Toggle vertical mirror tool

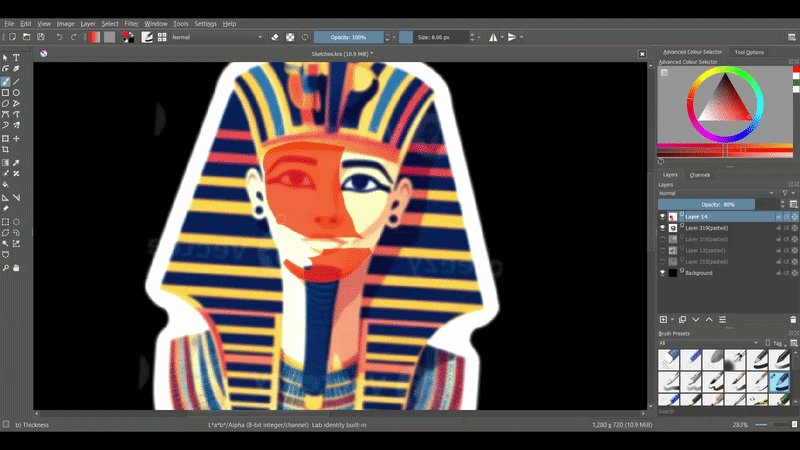click(x=512, y=37)
